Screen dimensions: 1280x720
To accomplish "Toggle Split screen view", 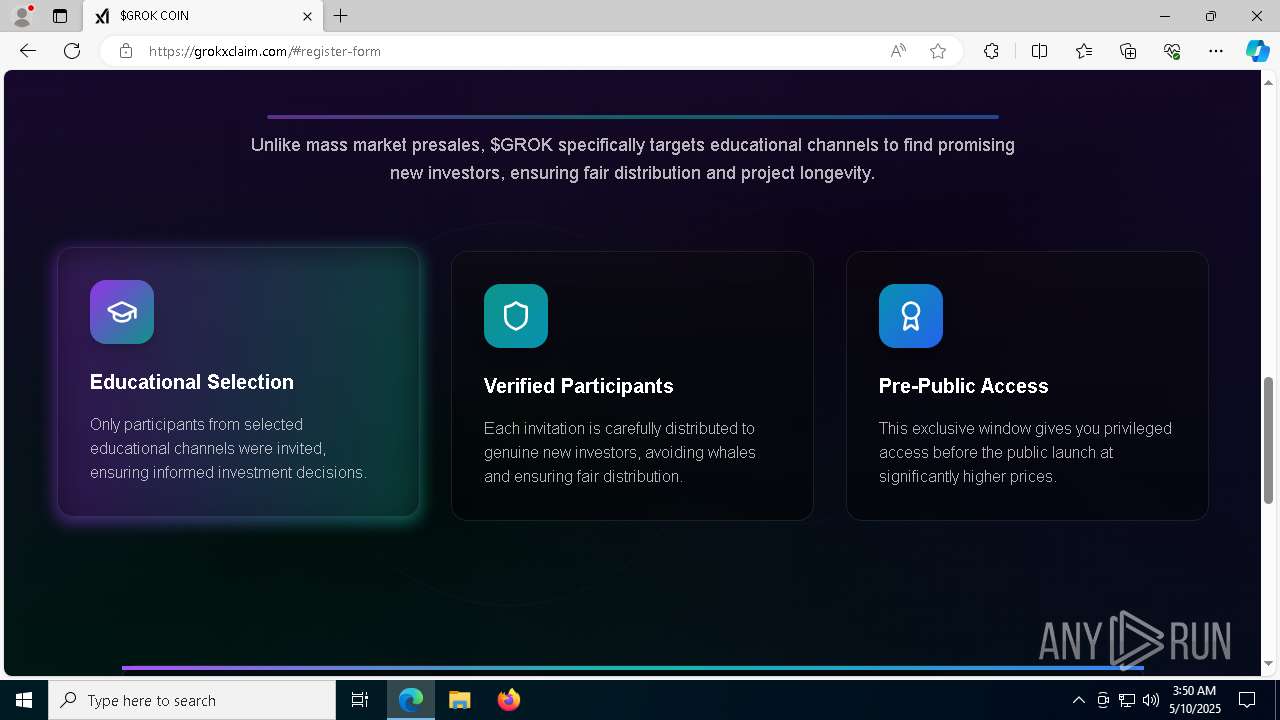I will (x=1039, y=51).
